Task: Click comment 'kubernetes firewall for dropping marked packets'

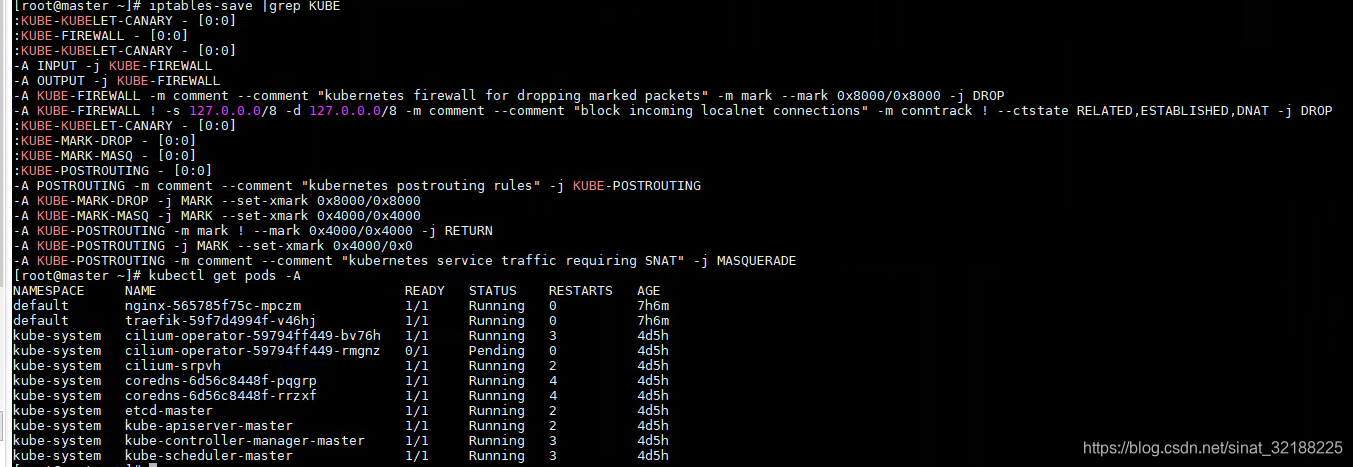Action: (x=513, y=95)
